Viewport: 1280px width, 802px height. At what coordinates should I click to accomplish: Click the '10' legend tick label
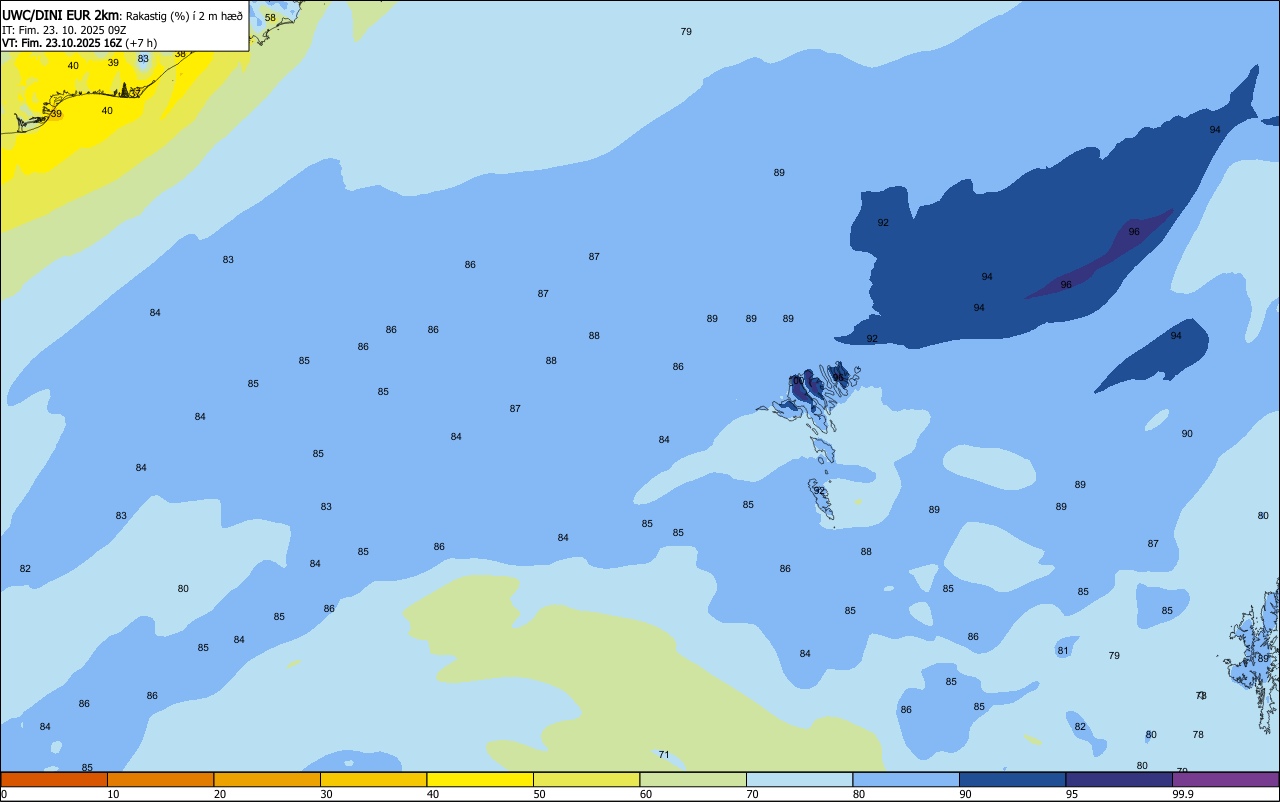(x=114, y=794)
